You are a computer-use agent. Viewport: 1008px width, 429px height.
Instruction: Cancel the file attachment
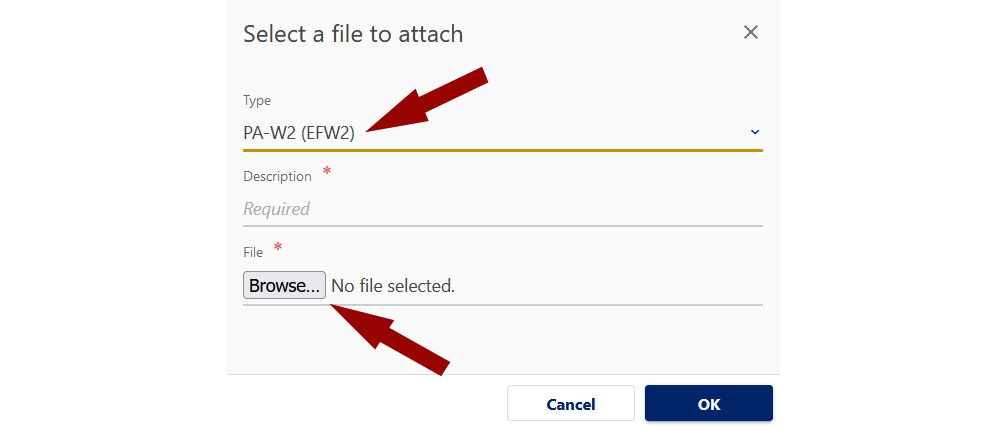click(x=570, y=404)
